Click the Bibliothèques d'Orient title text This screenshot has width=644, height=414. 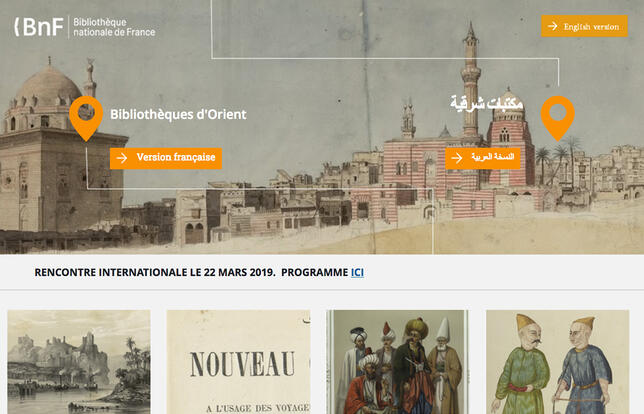(178, 114)
